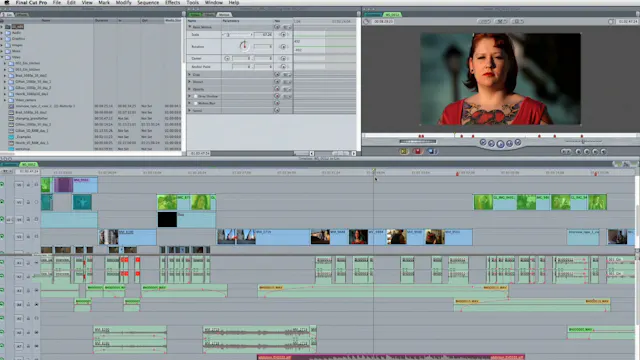640x360 pixels.
Task: Toggle audible control for track A3
Action: click(x=2, y=290)
